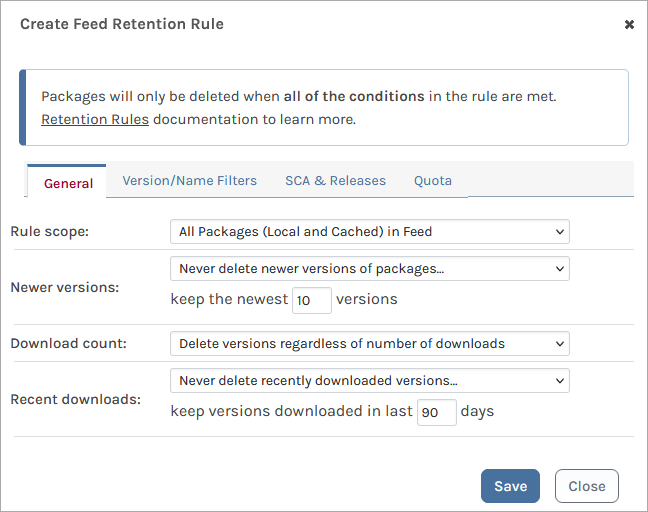Click the 'Rule scope:' label
648x512 pixels.
[x=50, y=232]
